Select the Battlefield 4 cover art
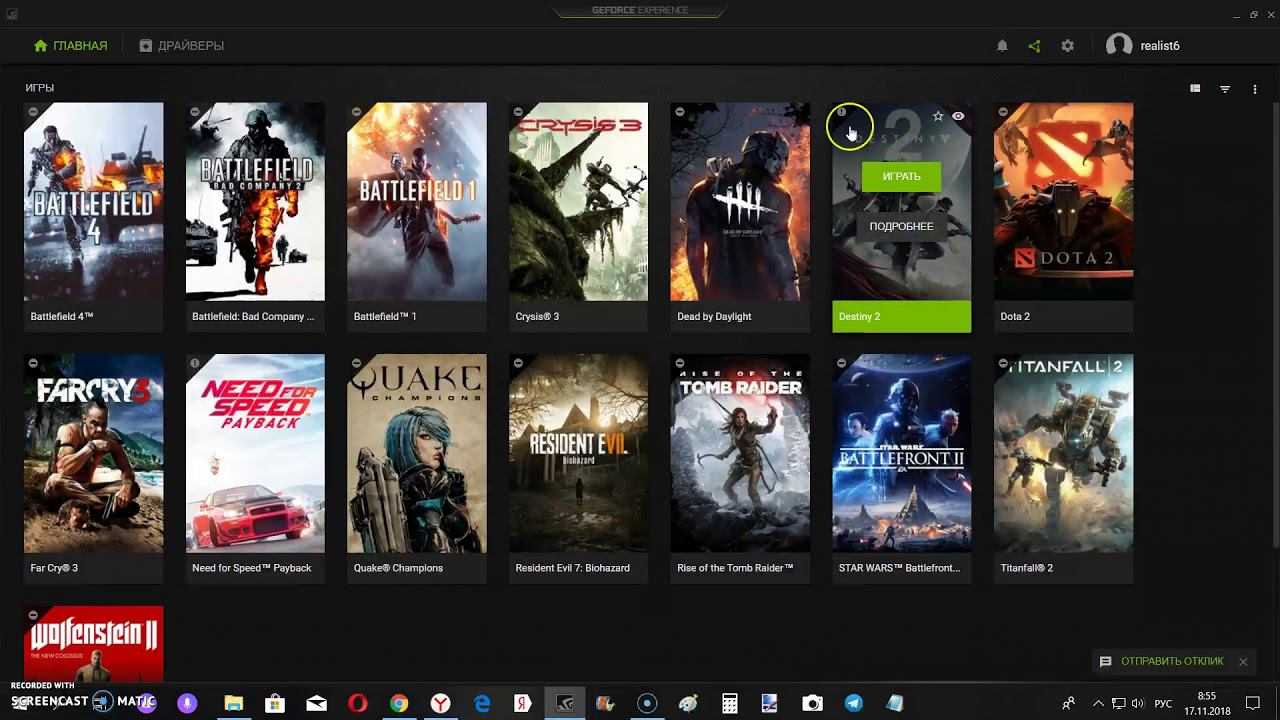The height and width of the screenshot is (720, 1280). 94,201
